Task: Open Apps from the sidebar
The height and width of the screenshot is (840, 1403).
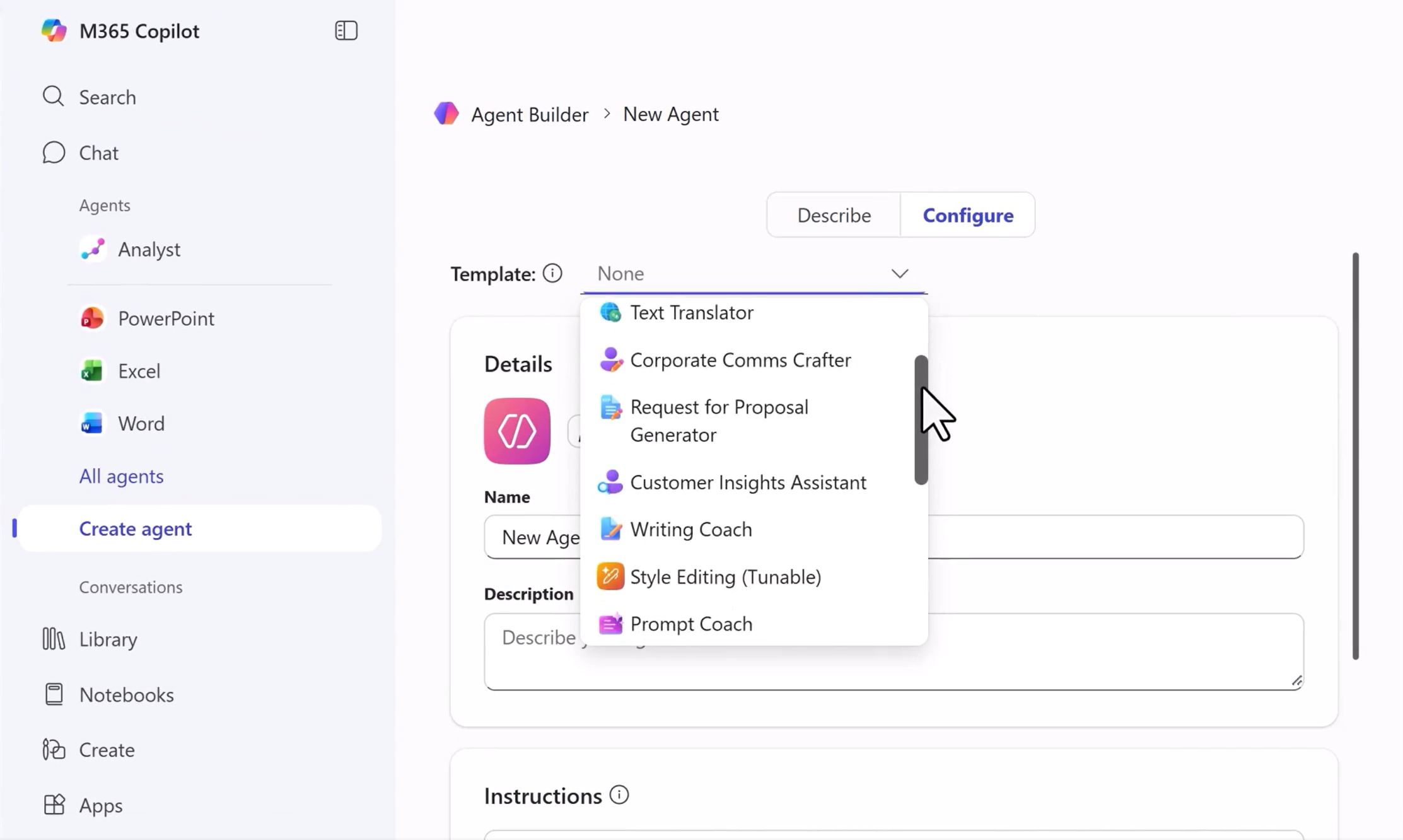Action: click(x=100, y=805)
